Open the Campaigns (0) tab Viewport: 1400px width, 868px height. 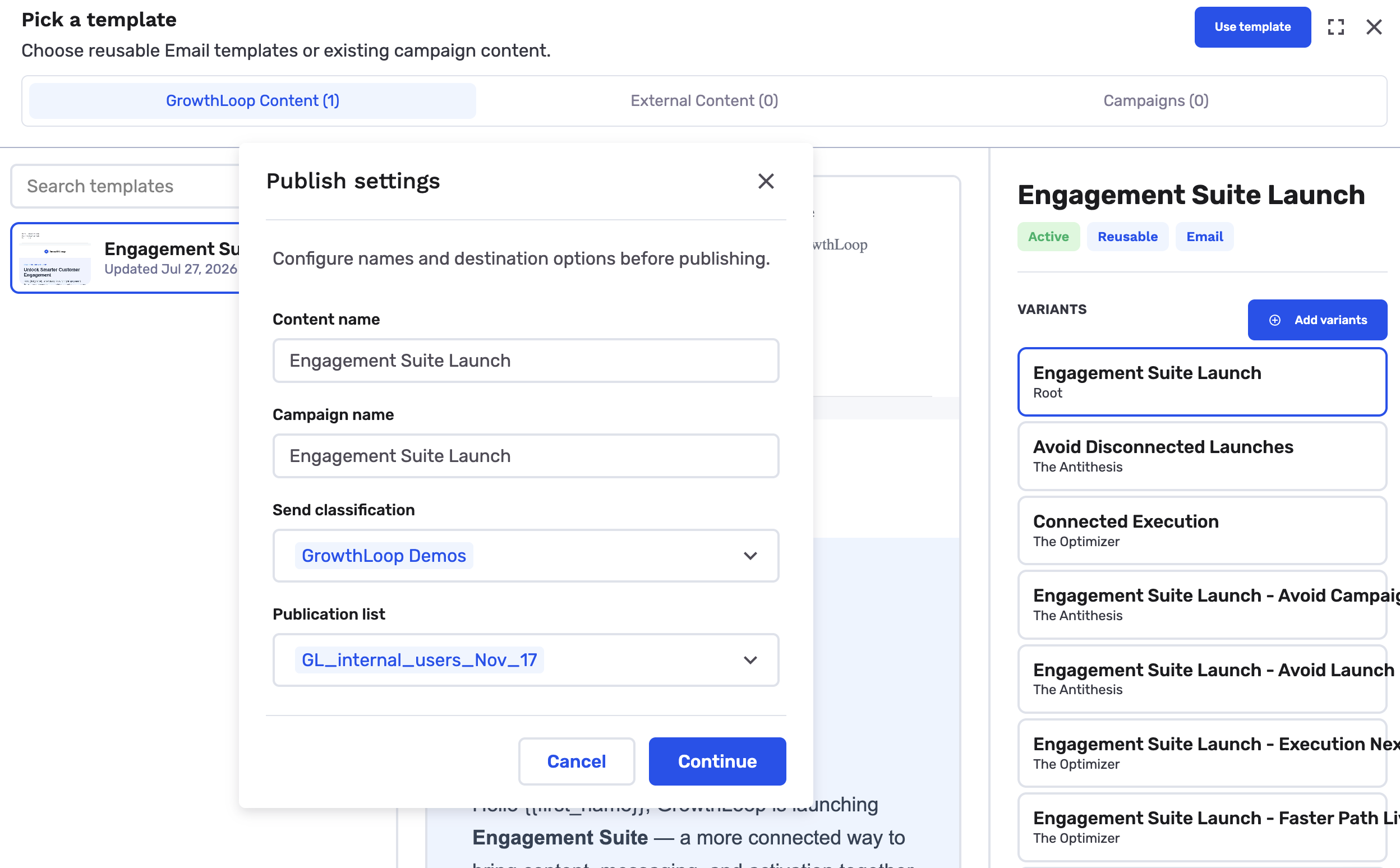coord(1156,101)
